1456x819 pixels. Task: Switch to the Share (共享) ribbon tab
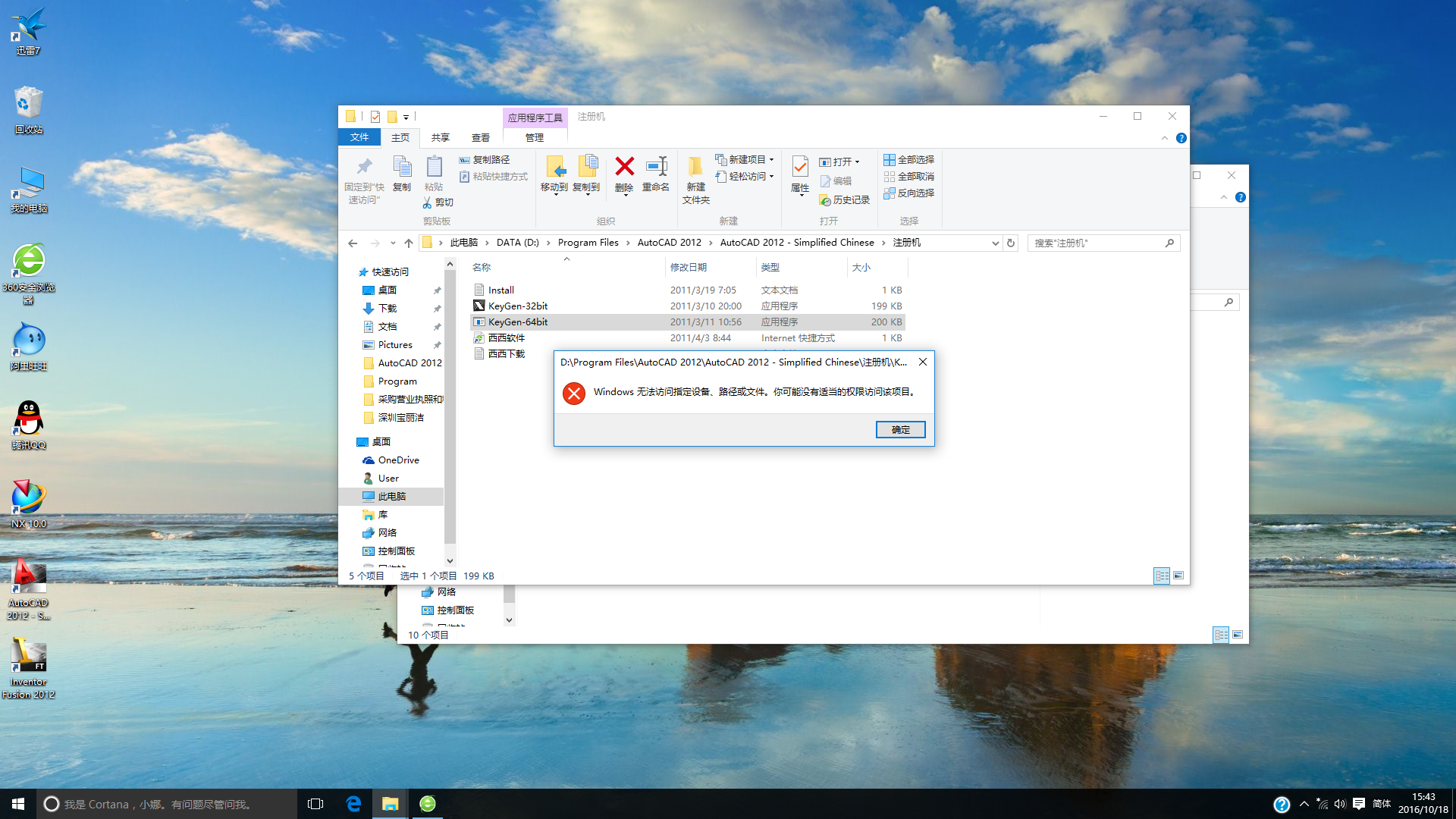pos(441,137)
